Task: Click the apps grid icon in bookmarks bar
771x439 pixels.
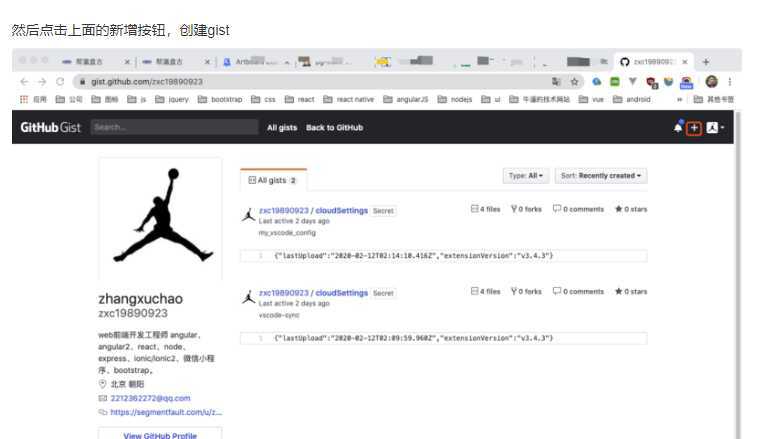Action: [24, 99]
